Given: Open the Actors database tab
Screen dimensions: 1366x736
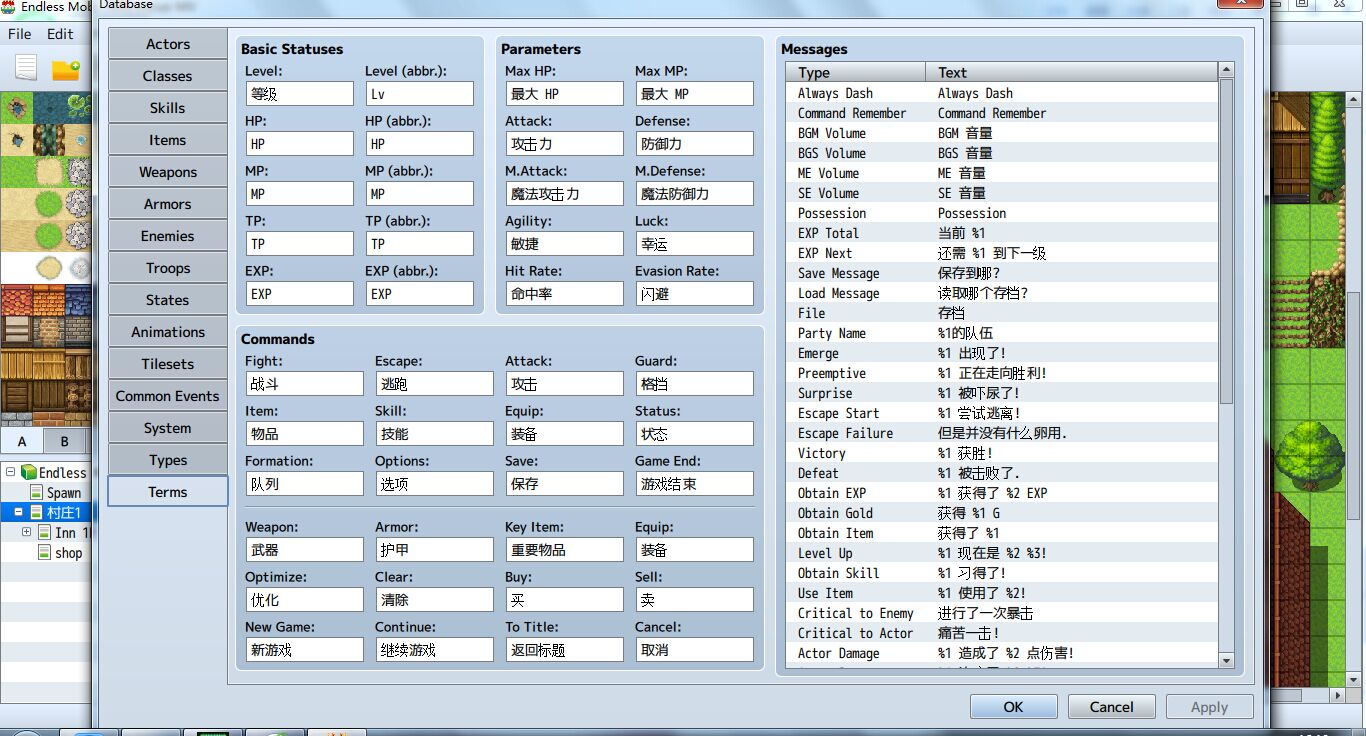Looking at the screenshot, I should 168,44.
